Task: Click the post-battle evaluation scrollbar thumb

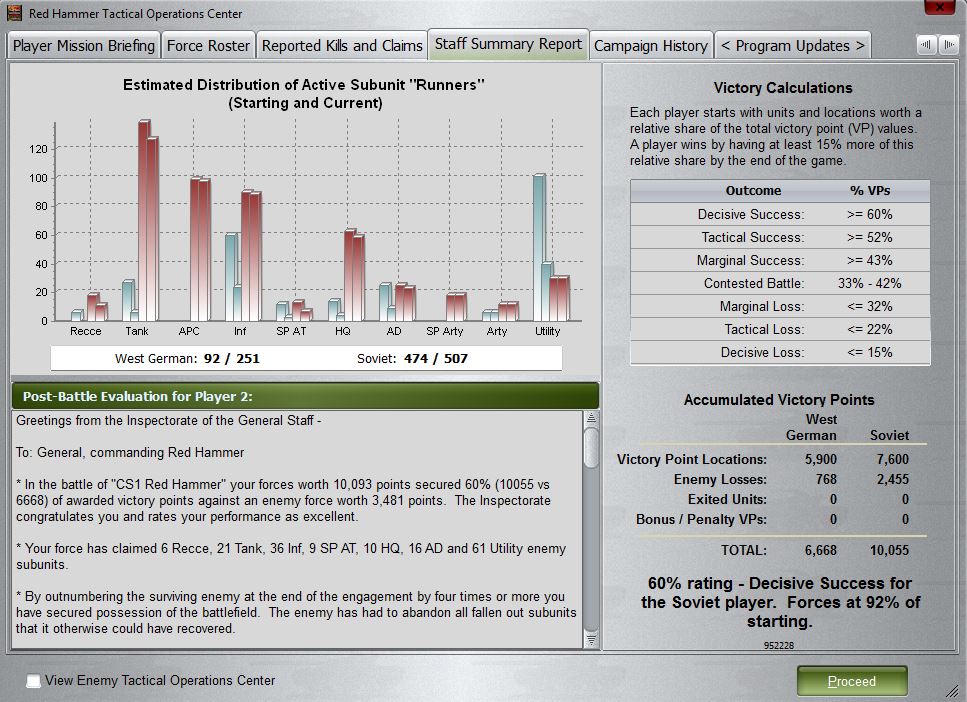Action: click(x=591, y=447)
